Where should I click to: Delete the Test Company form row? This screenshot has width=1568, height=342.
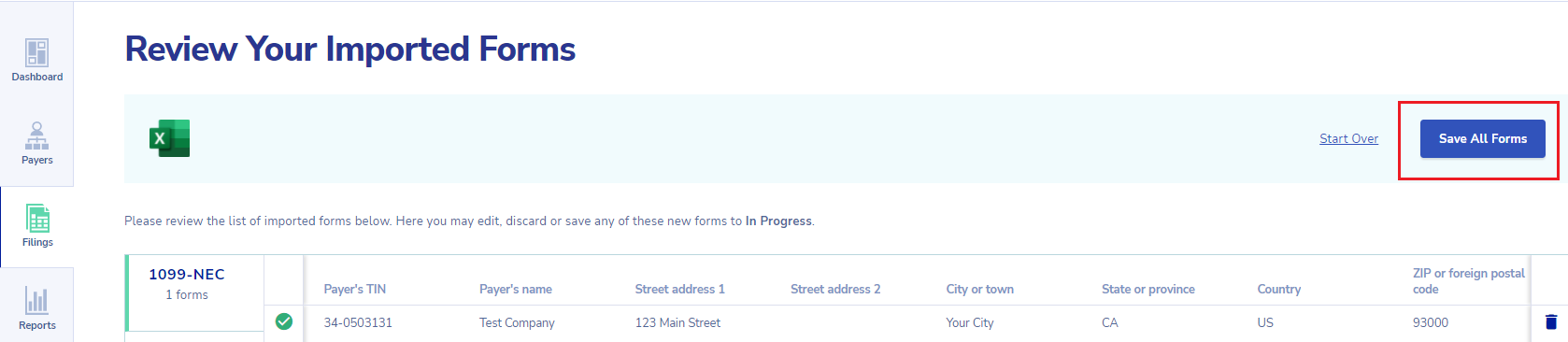(1551, 321)
